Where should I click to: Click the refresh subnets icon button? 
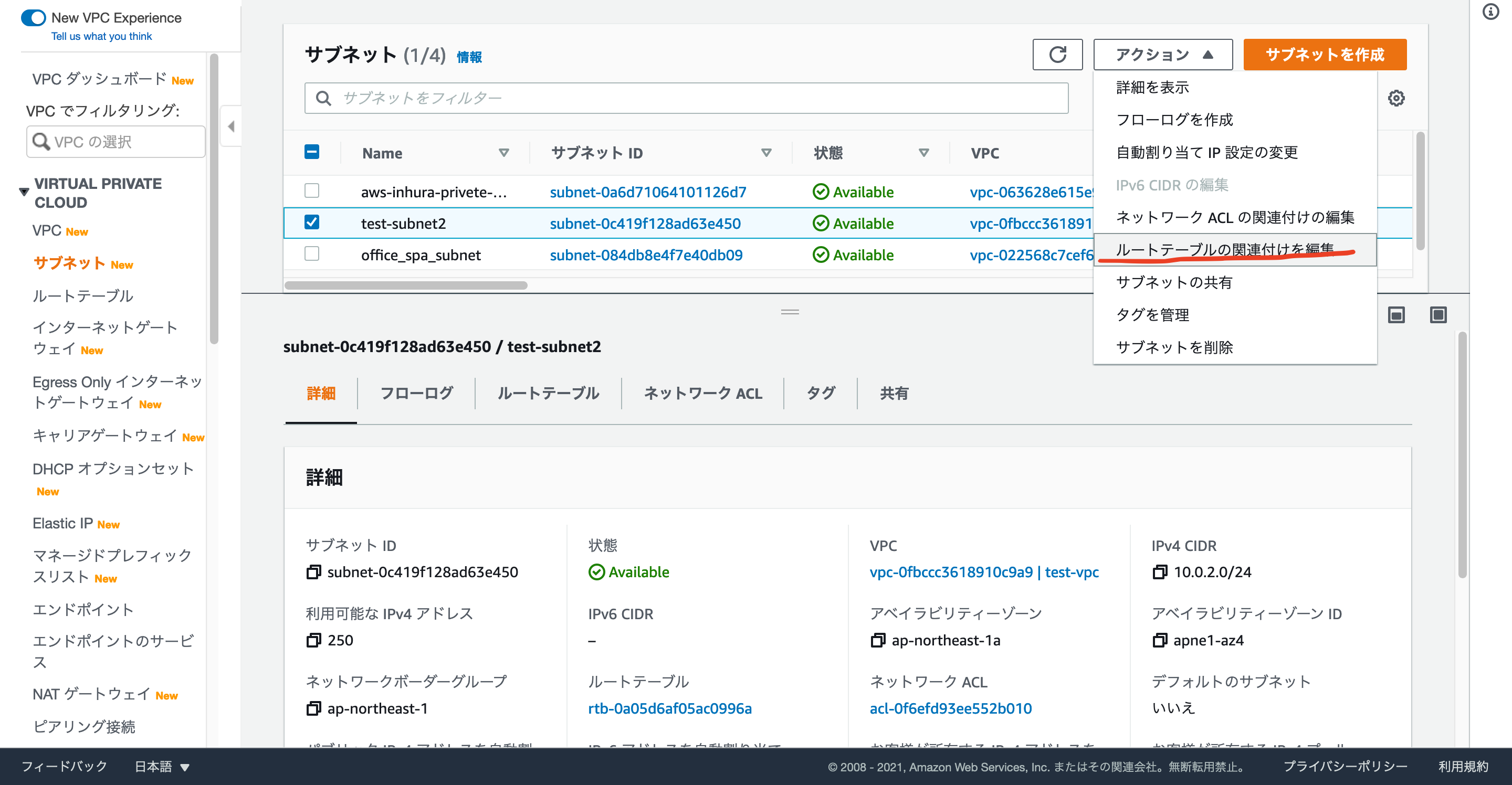pyautogui.click(x=1057, y=55)
